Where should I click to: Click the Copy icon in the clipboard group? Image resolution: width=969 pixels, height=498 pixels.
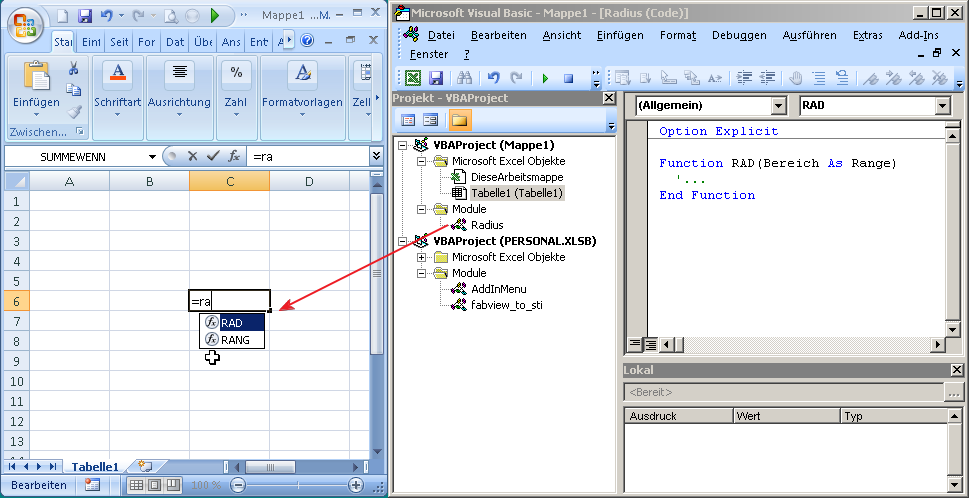pyautogui.click(x=74, y=90)
